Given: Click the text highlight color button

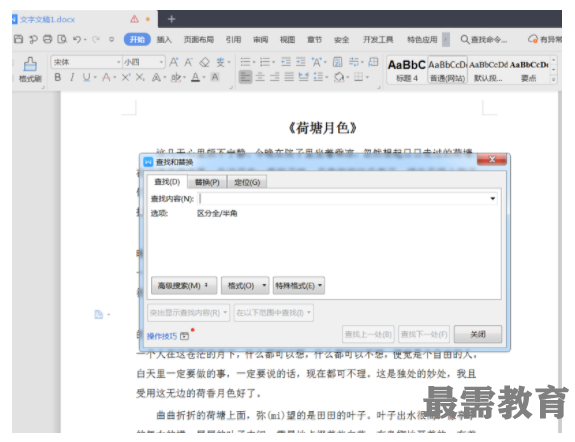Looking at the screenshot, I should pos(176,77).
